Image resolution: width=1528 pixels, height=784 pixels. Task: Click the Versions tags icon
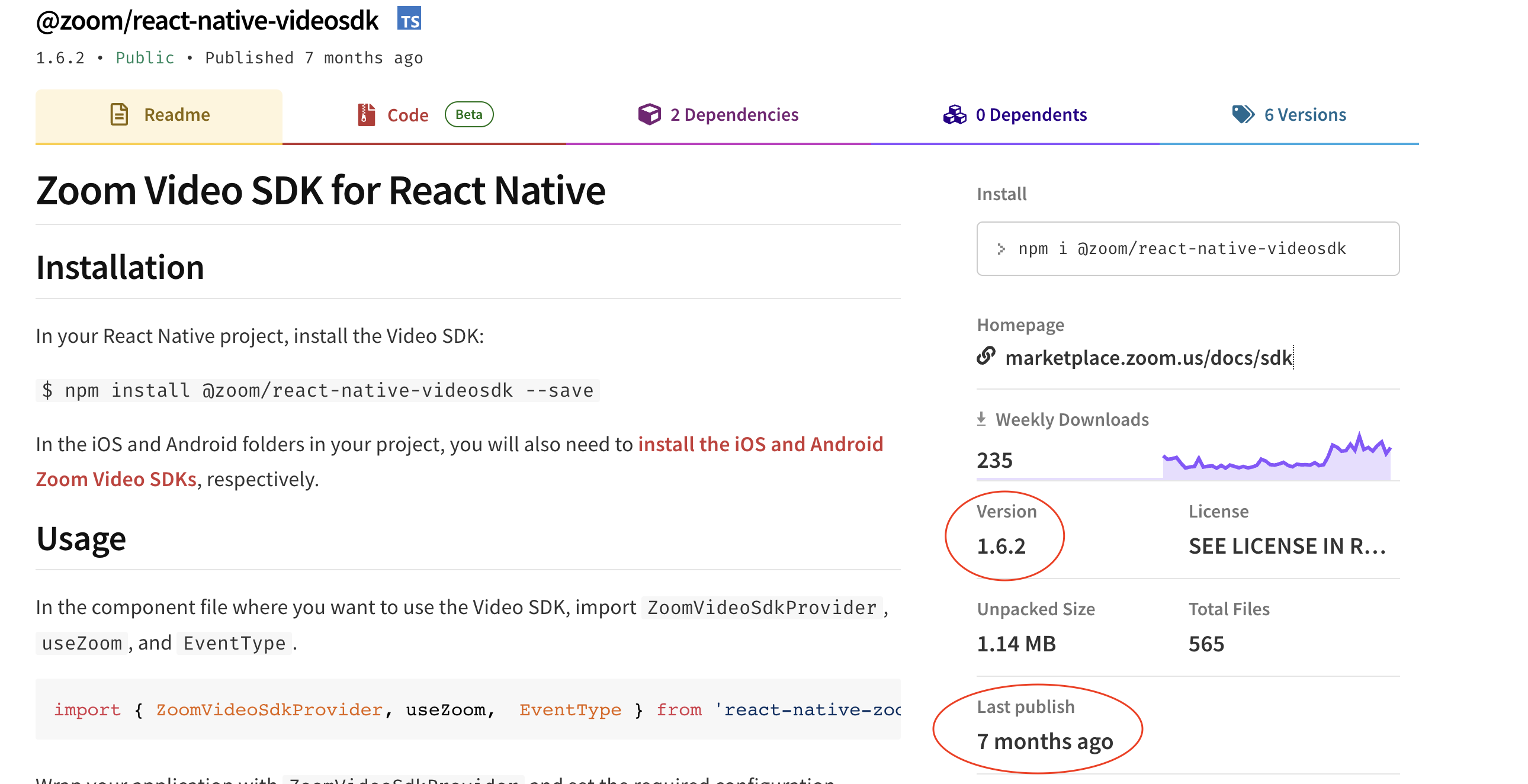1243,114
